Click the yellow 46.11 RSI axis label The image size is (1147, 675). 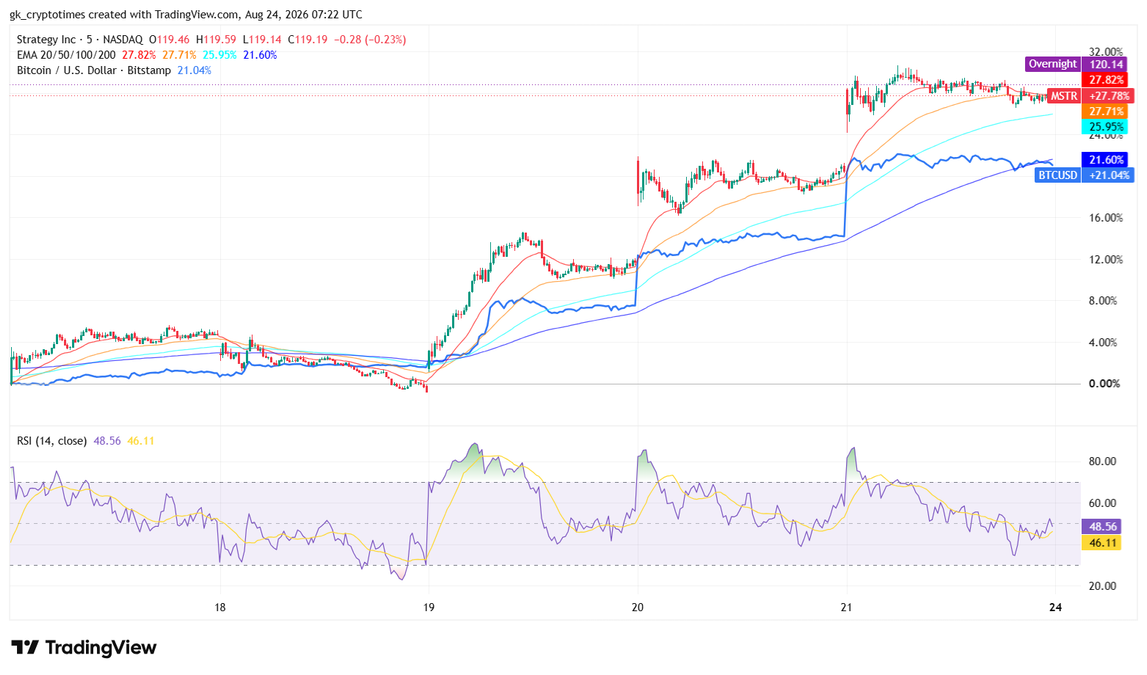(1103, 543)
